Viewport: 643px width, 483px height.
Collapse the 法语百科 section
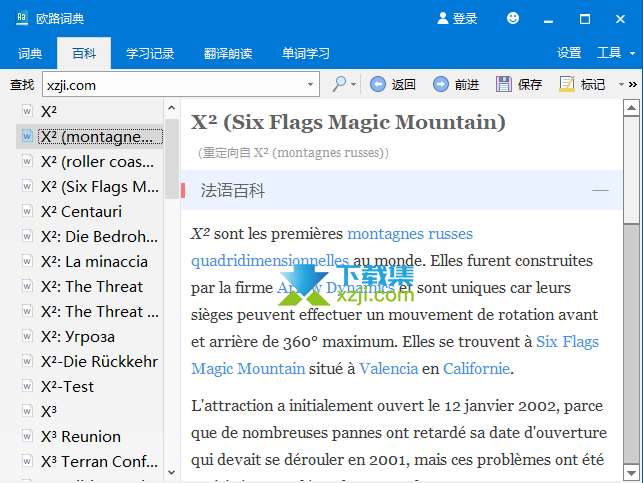600,190
